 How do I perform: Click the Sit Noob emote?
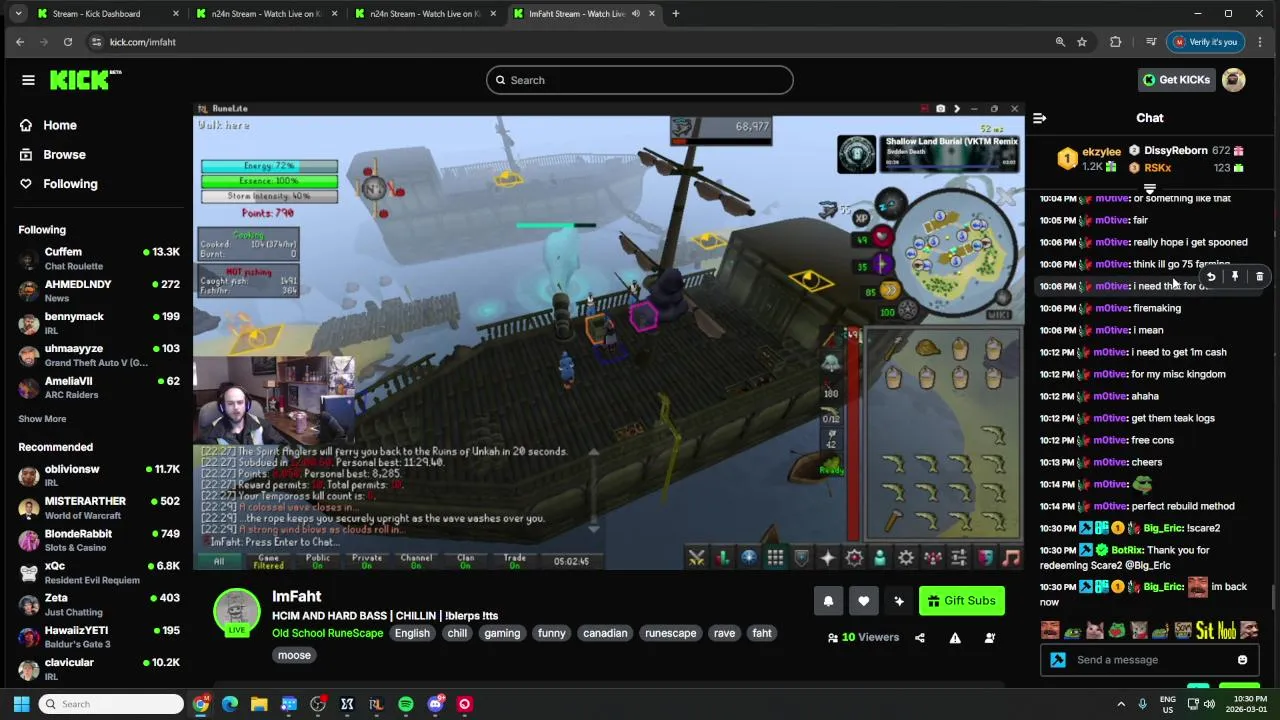tap(1216, 630)
